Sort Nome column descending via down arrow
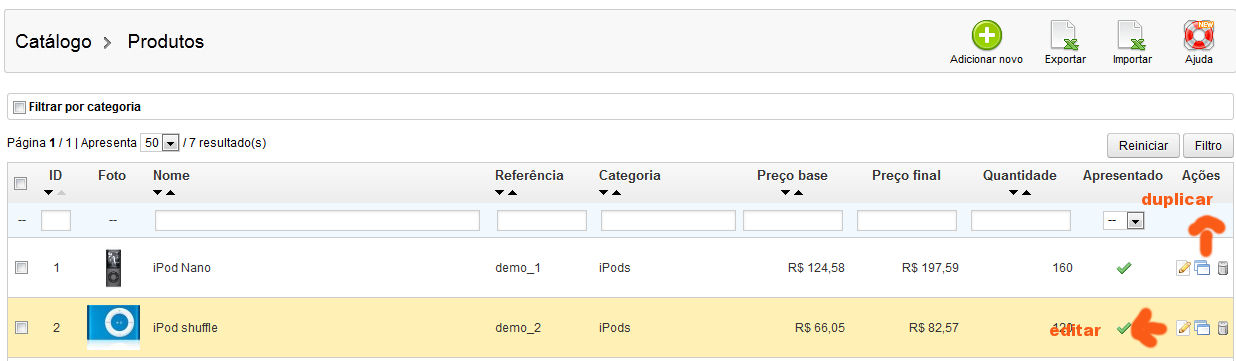 coord(158,192)
